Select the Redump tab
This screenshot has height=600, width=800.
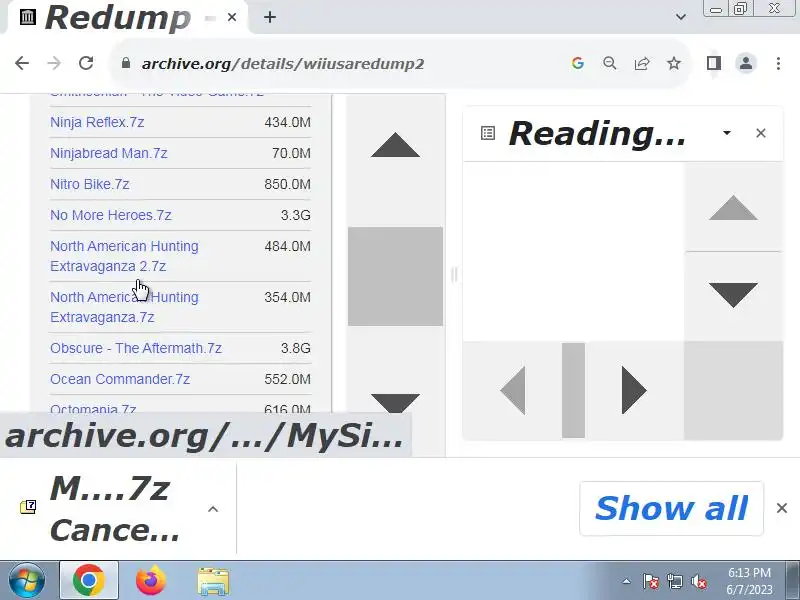pos(125,17)
